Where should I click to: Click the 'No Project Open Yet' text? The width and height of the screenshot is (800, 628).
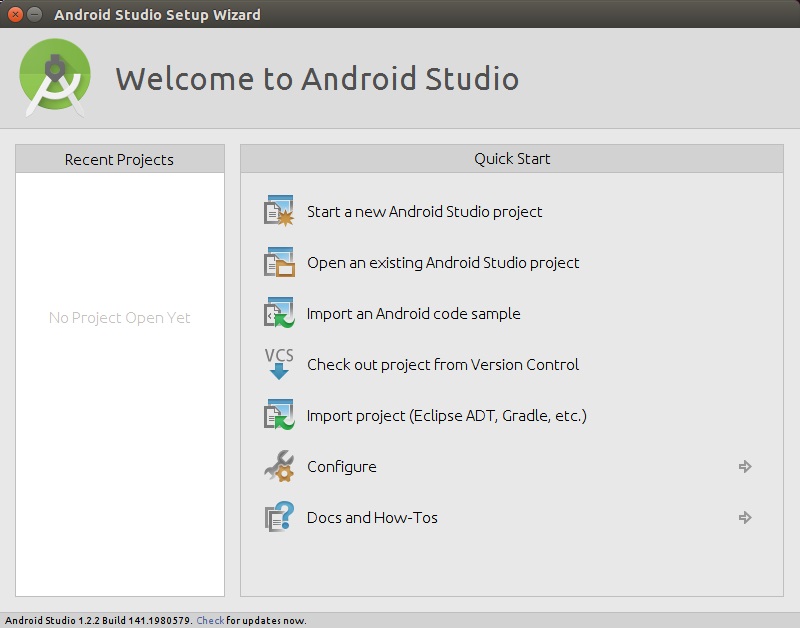point(119,317)
